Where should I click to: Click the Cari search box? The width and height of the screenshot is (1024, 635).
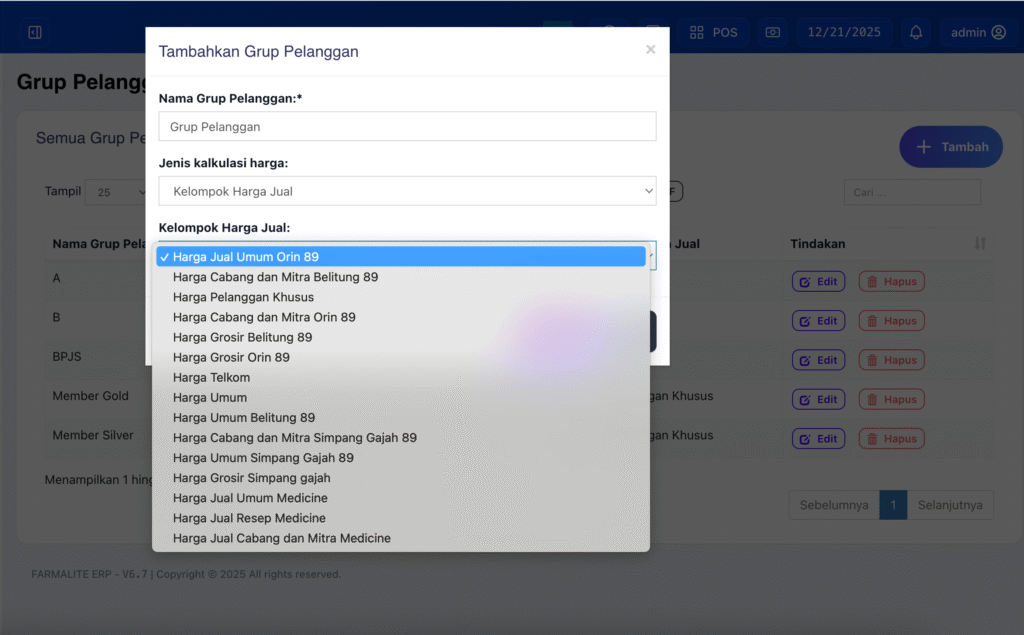pyautogui.click(x=912, y=192)
